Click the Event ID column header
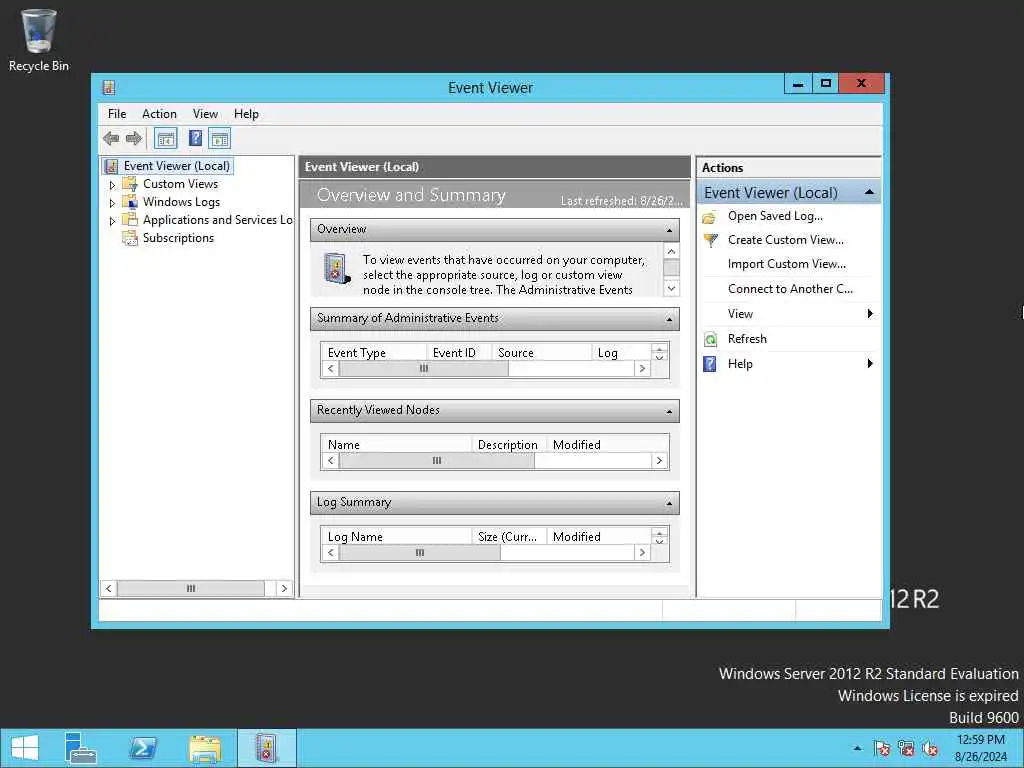 (x=458, y=353)
